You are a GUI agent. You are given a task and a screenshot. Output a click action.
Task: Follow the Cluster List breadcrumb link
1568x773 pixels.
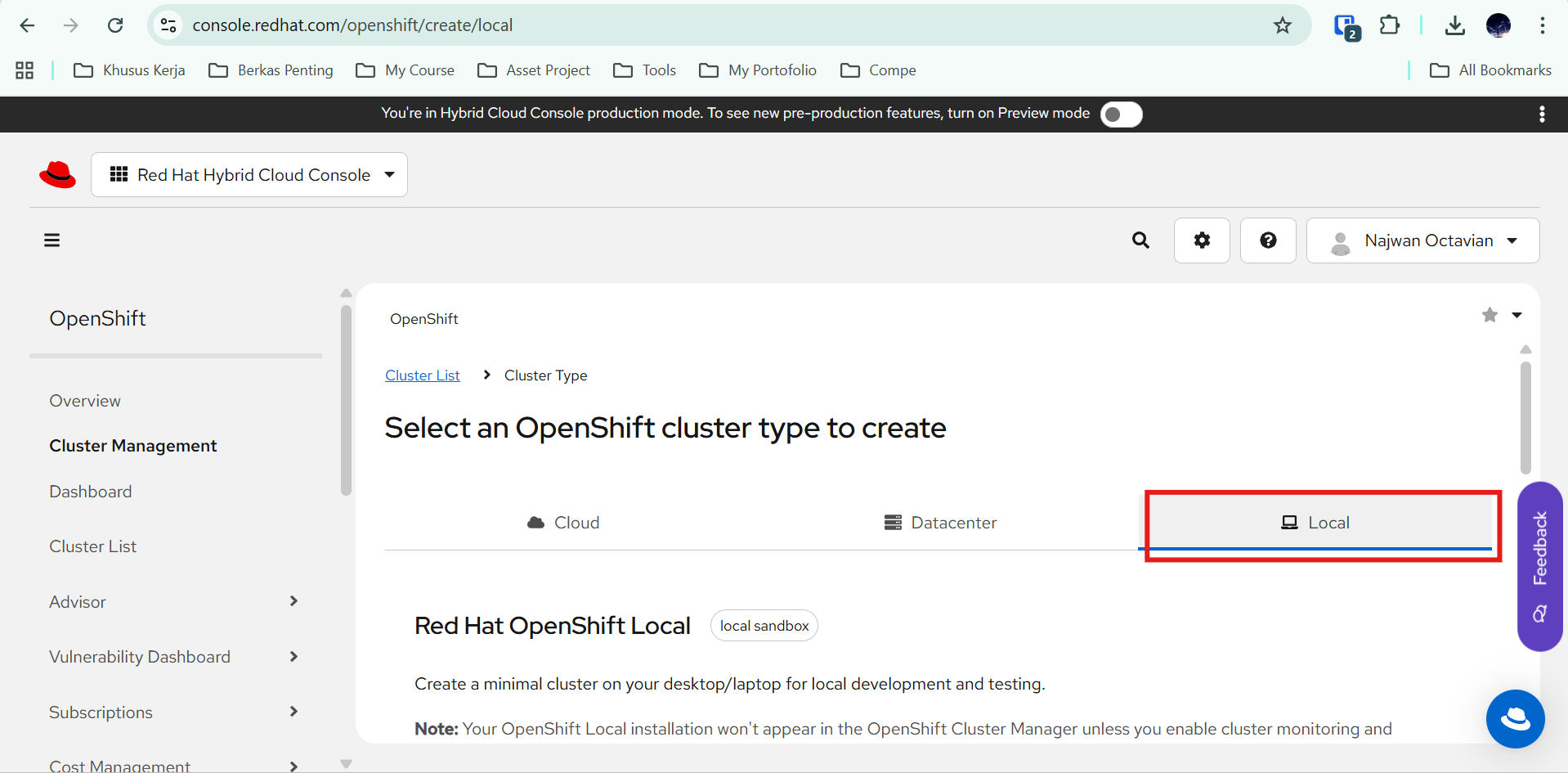coord(423,375)
